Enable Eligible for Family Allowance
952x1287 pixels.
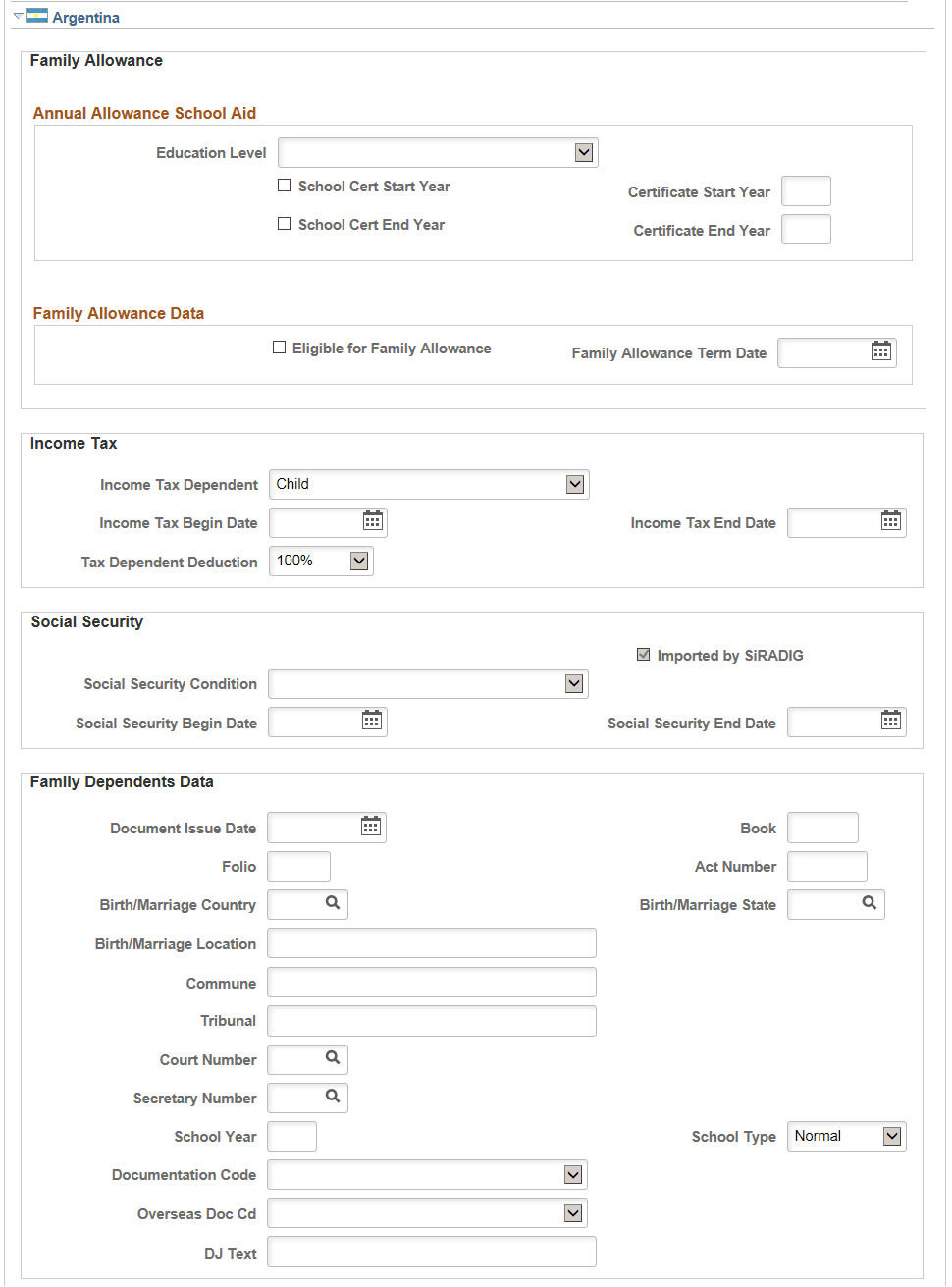coord(279,347)
